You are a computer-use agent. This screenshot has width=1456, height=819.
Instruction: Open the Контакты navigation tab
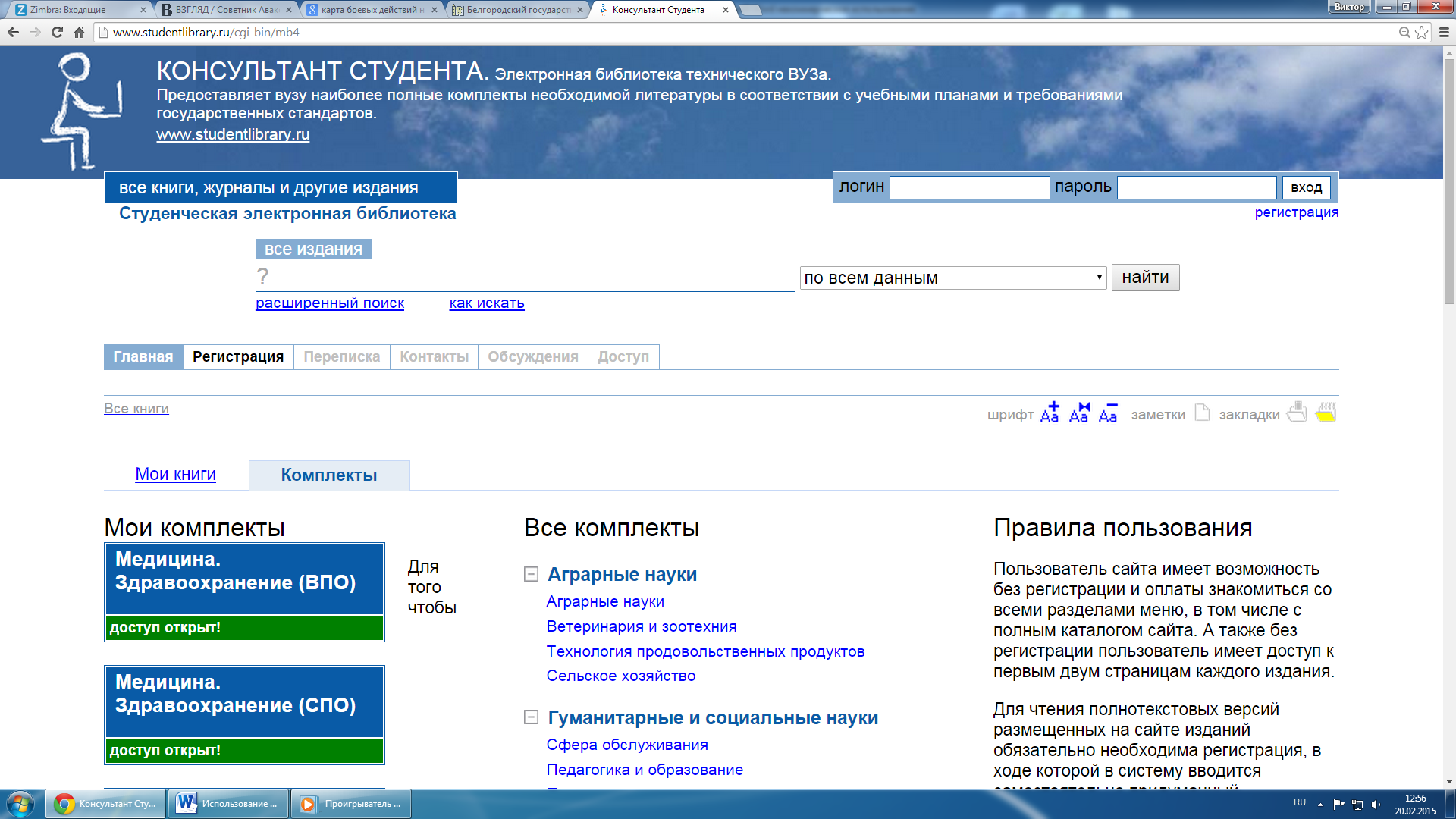435,356
